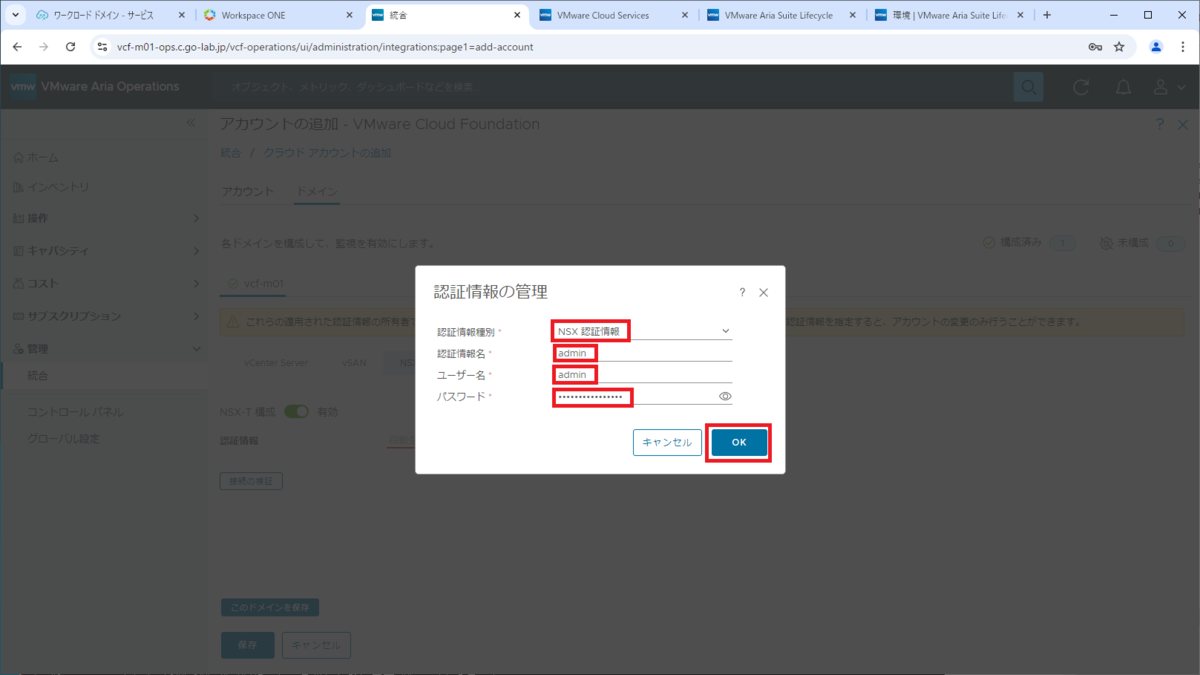Open the user account menu icon
Image resolution: width=1200 pixels, height=675 pixels.
(1160, 87)
